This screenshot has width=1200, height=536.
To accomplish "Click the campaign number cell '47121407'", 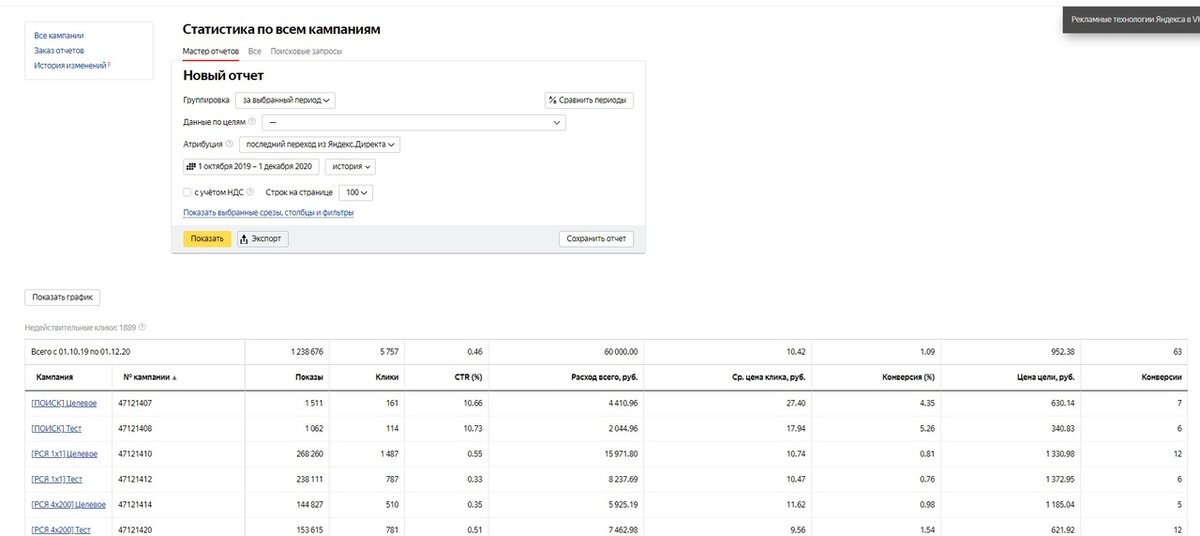I will tap(135, 403).
